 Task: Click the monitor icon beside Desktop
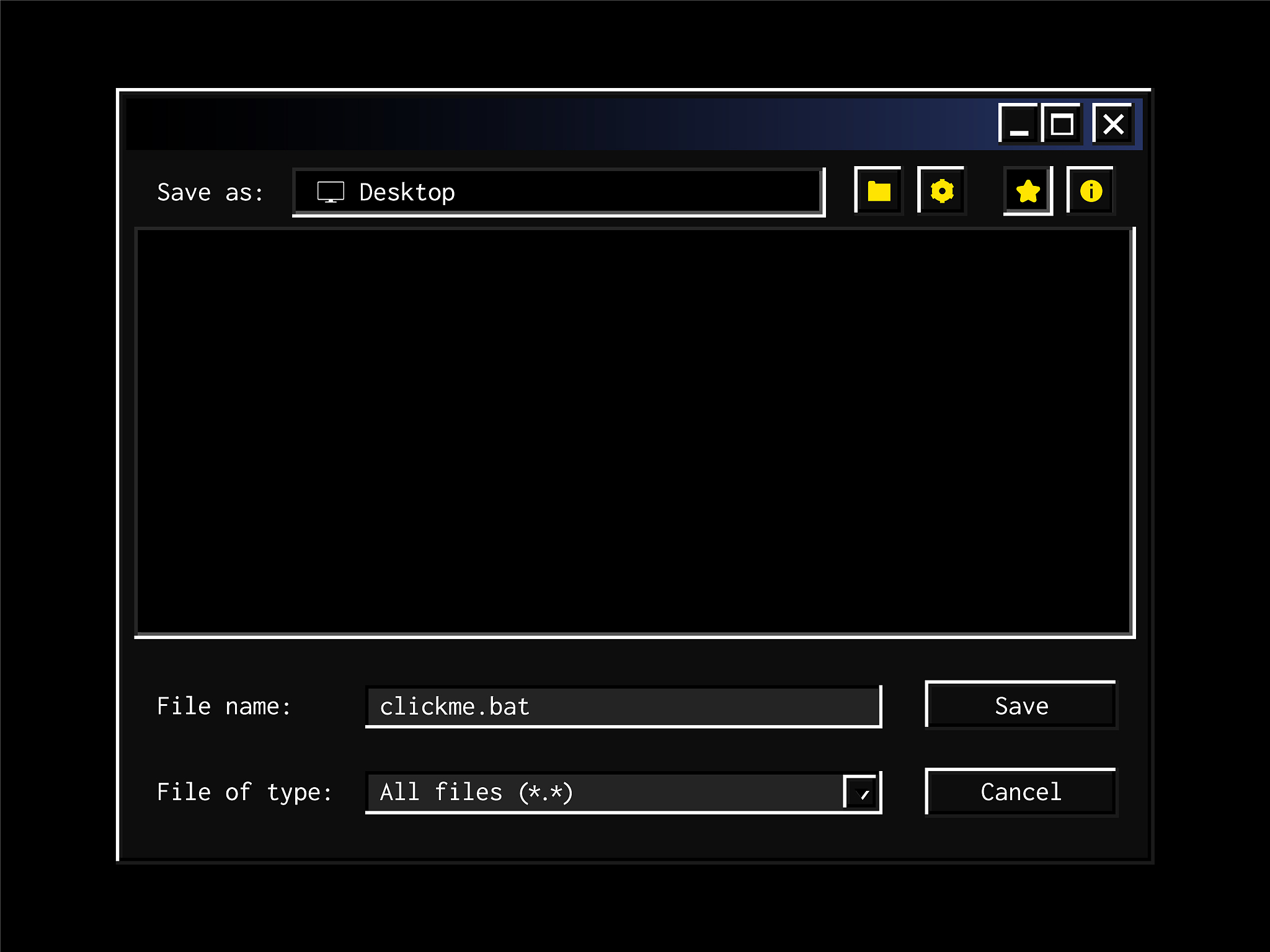(x=331, y=192)
